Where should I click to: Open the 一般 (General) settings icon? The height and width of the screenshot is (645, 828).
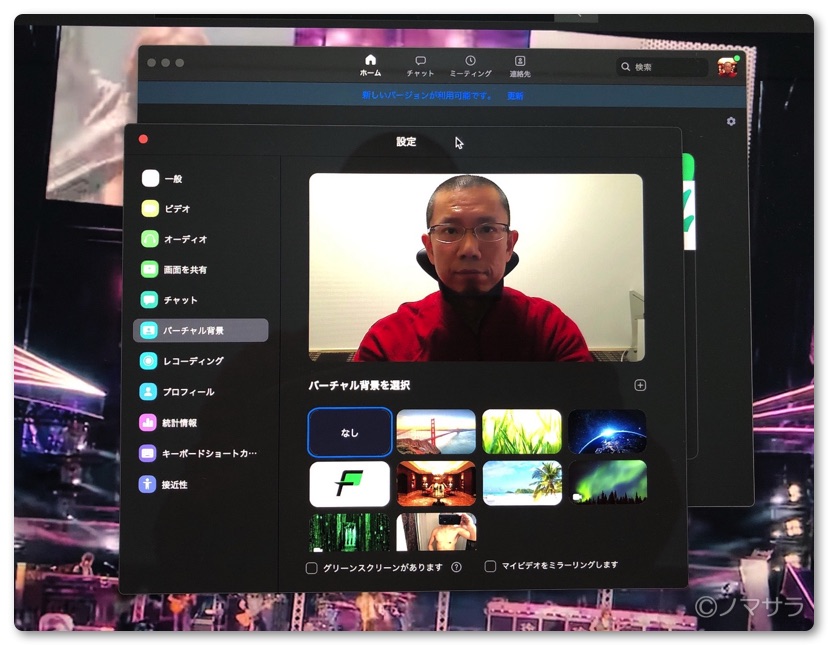click(150, 179)
